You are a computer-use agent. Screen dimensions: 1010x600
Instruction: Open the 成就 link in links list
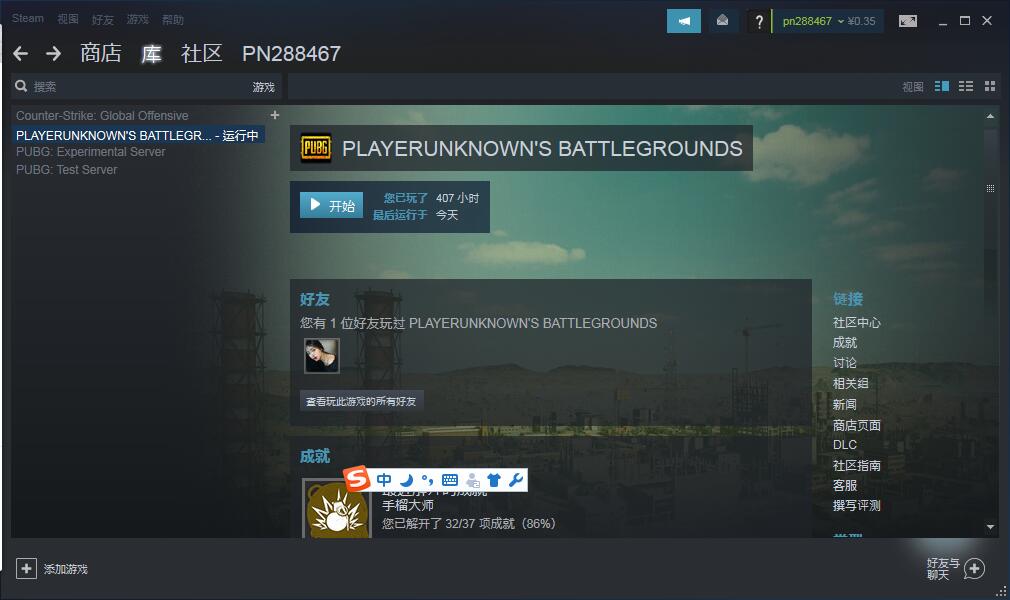click(844, 342)
